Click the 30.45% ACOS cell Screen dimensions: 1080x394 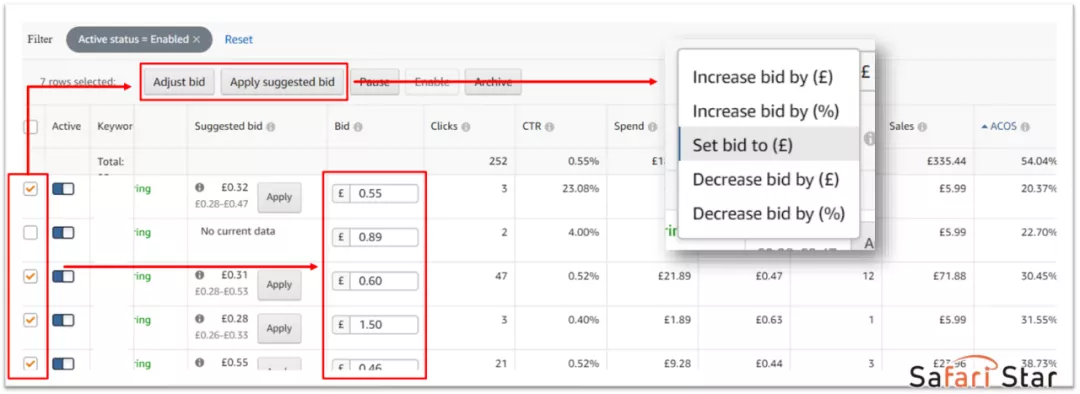(x=1040, y=276)
